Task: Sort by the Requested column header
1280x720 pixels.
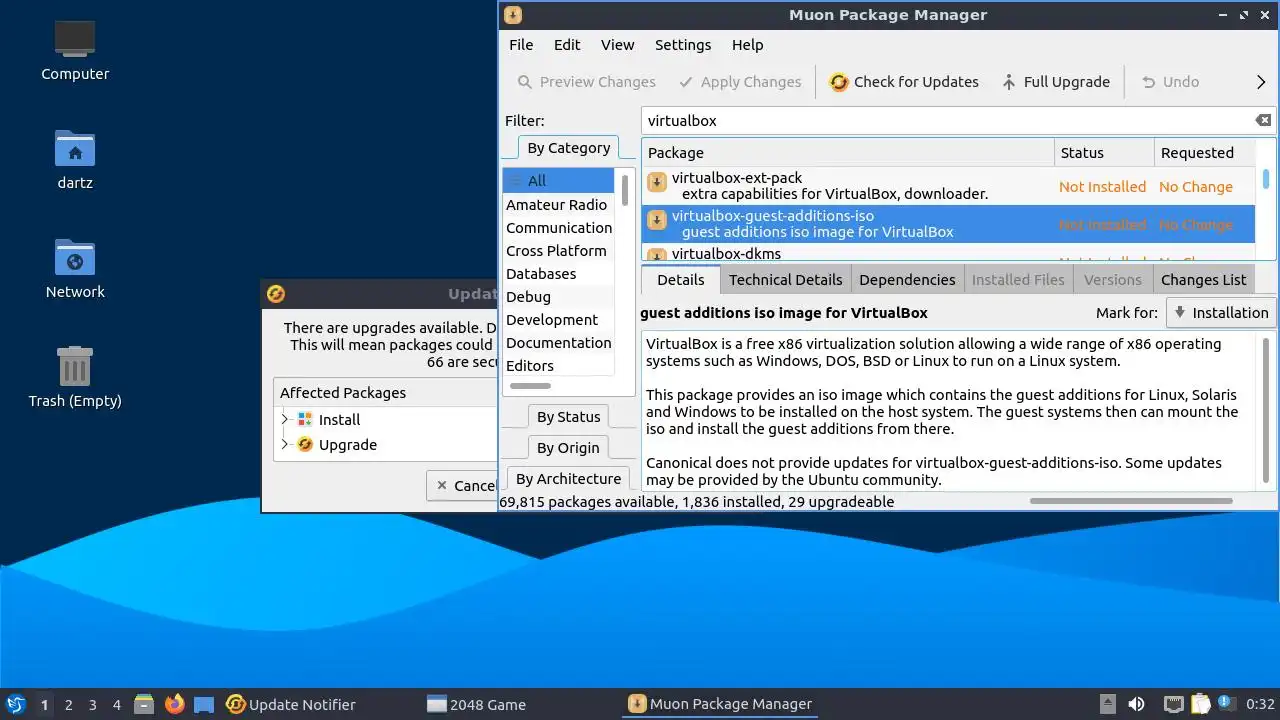Action: point(1204,153)
